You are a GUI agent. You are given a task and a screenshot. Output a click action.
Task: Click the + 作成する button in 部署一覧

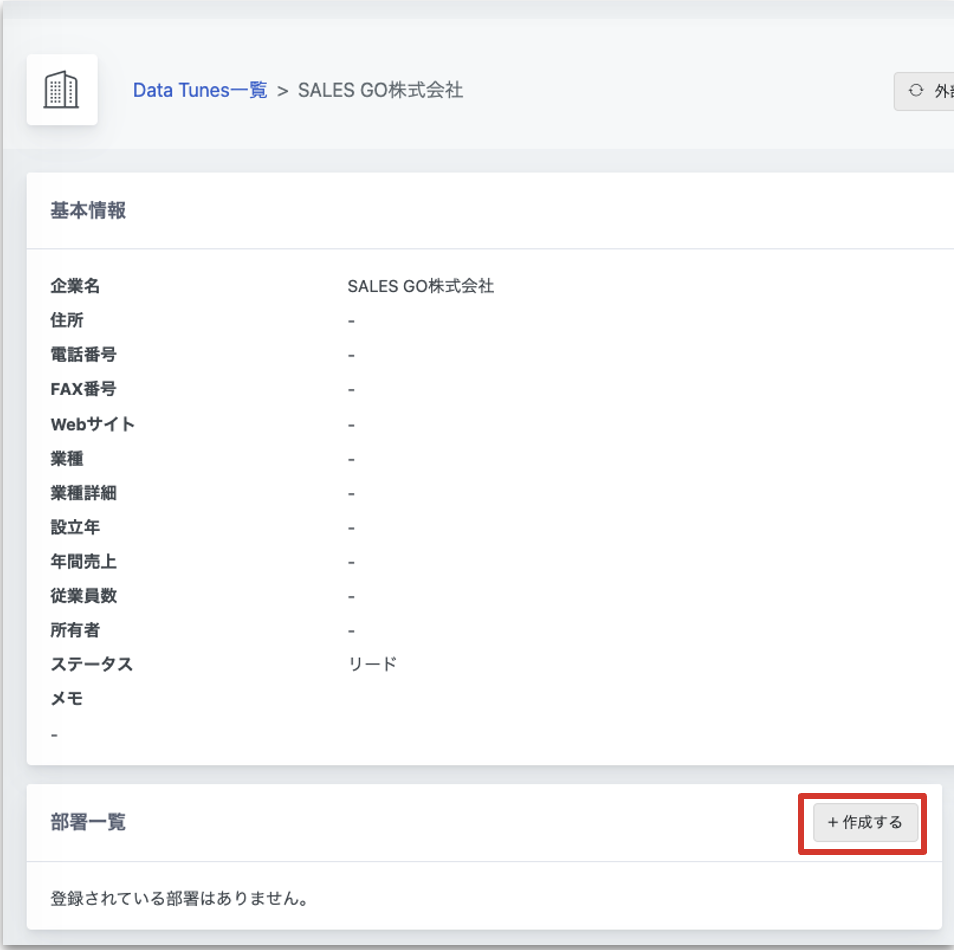coord(865,822)
